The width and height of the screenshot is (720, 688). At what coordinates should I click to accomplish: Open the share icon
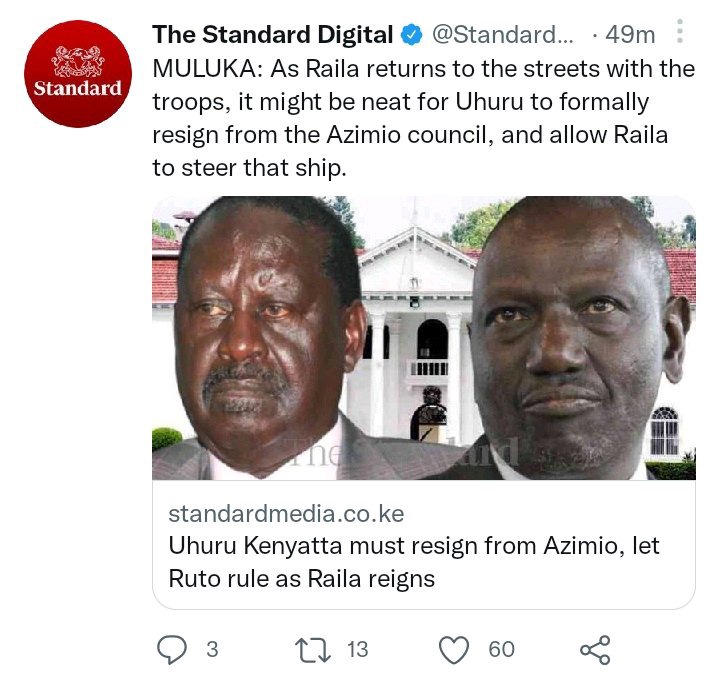coord(595,649)
